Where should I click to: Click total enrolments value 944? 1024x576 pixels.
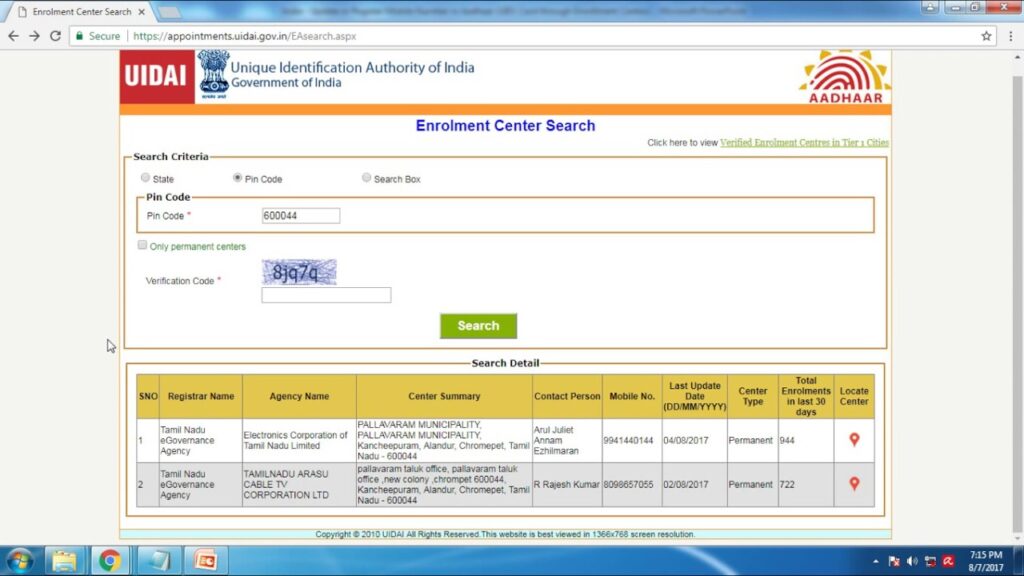[787, 441]
